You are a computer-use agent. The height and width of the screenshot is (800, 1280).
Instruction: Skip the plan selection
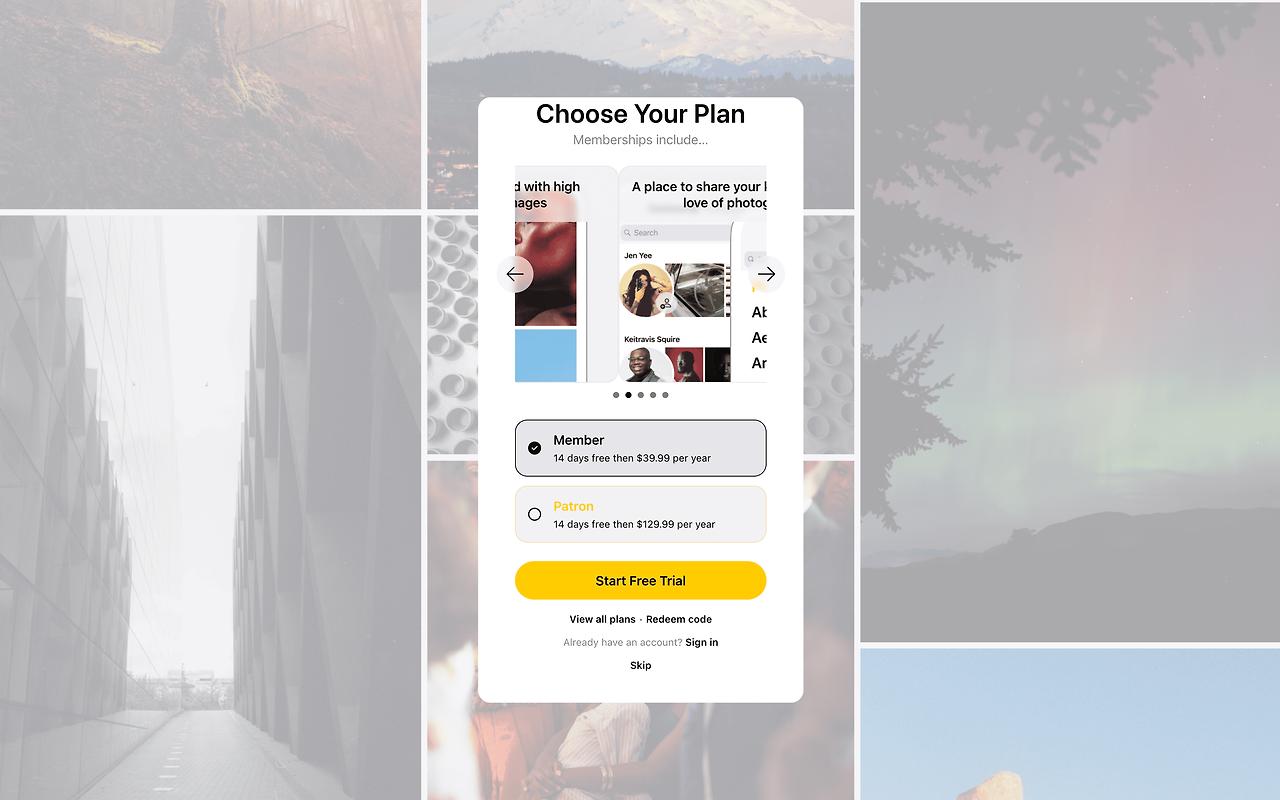[641, 665]
